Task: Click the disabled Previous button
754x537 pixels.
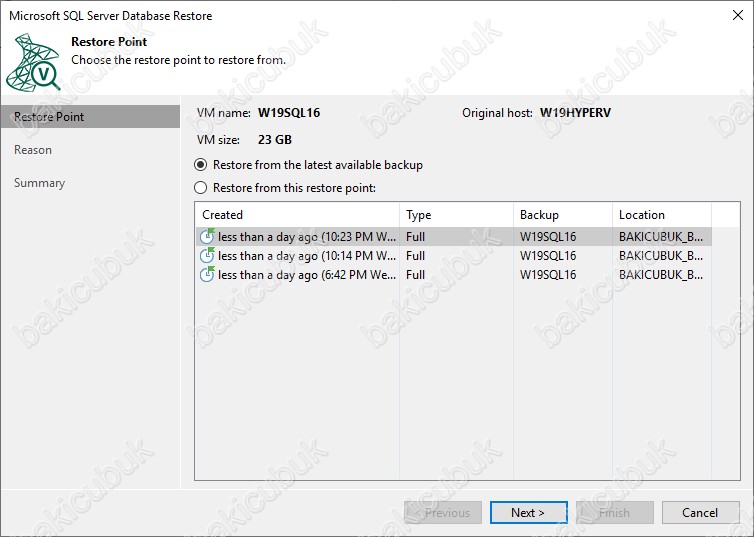Action: pos(443,512)
